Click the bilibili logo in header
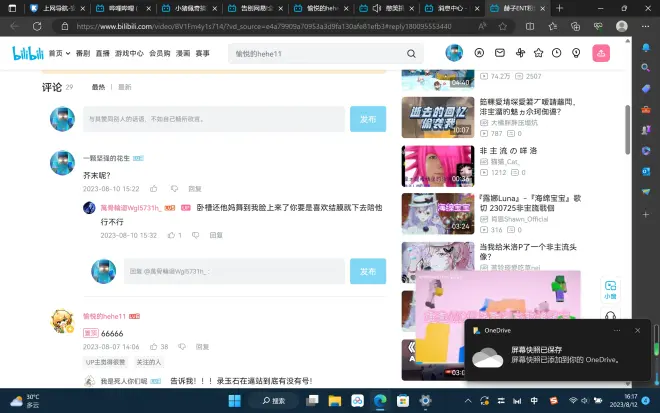The image size is (660, 413). coord(27,53)
